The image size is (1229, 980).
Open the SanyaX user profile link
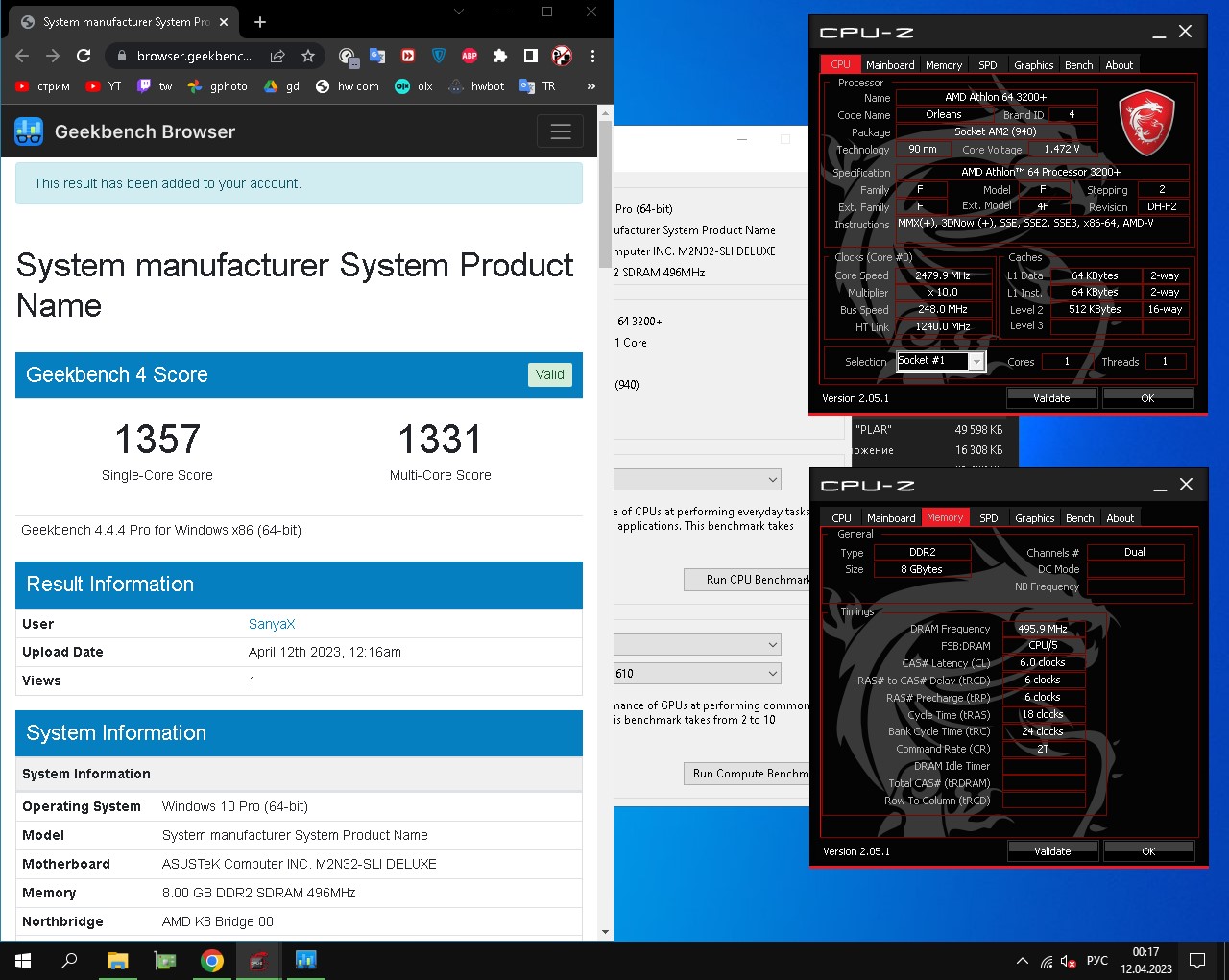click(x=272, y=624)
